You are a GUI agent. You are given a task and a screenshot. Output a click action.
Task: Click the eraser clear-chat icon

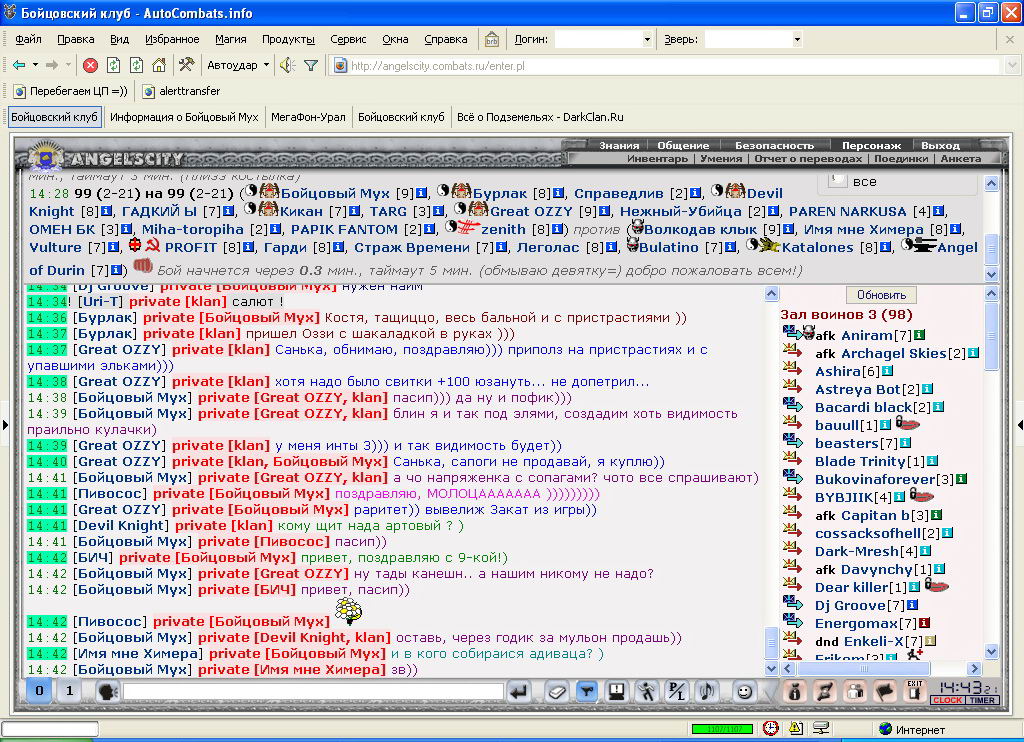coord(556,691)
